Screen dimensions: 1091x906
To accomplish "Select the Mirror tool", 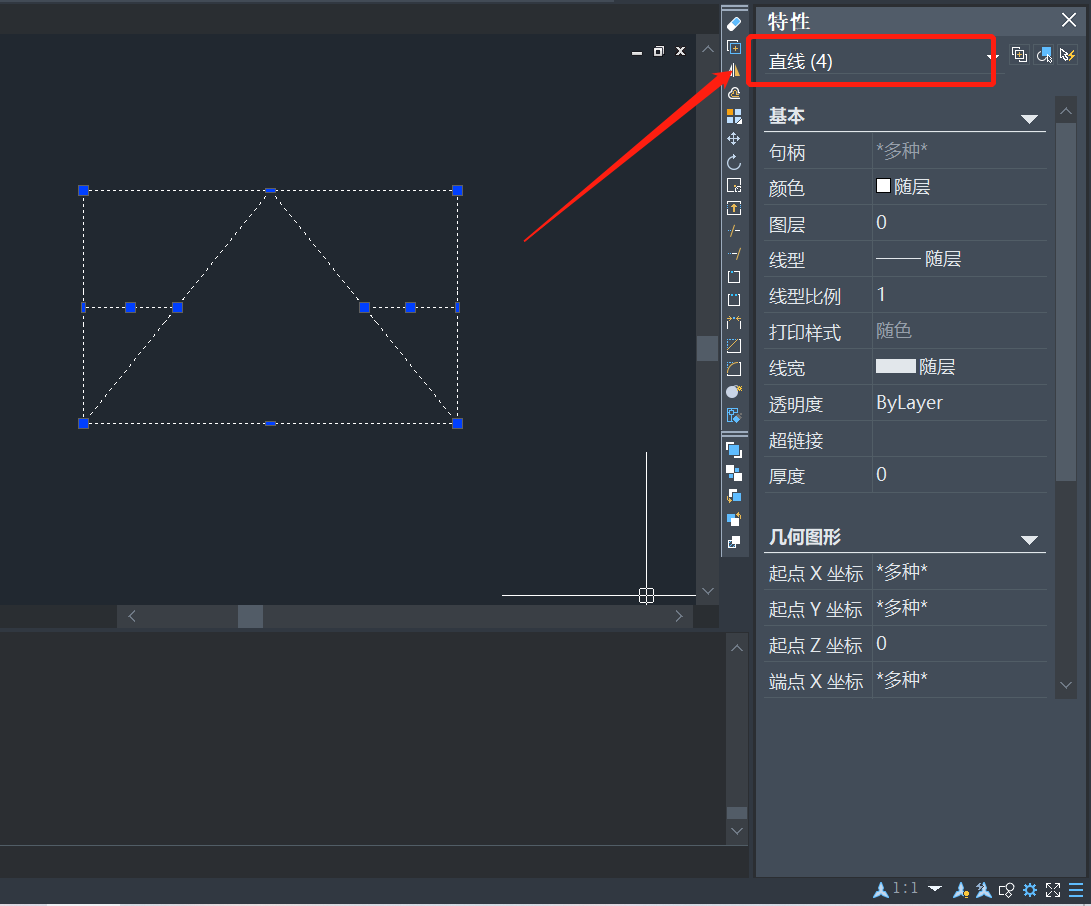I will click(x=734, y=70).
